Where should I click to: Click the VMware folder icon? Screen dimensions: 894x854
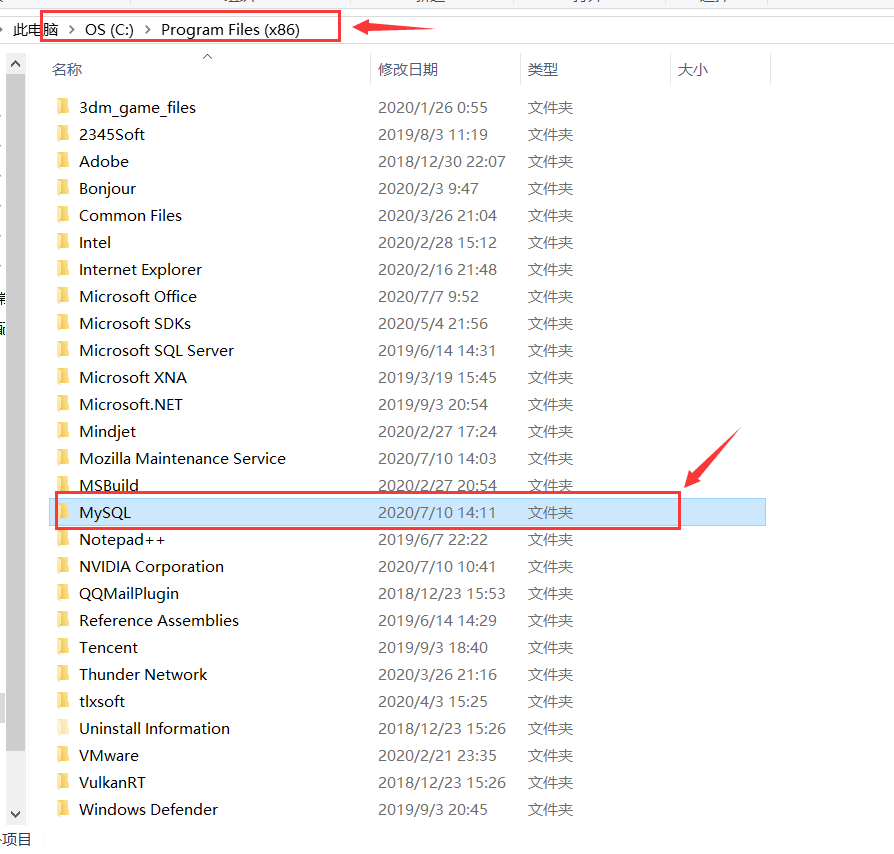[63, 754]
